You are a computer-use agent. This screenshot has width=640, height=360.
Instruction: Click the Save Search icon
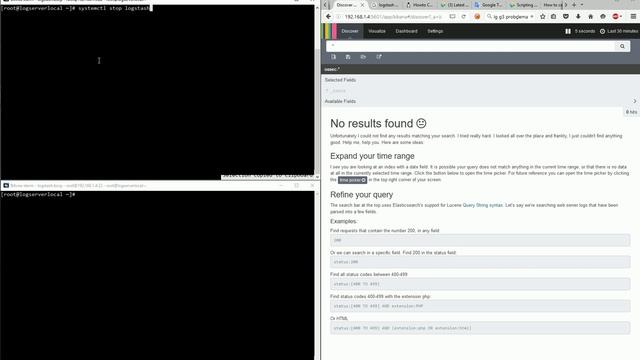point(348,57)
